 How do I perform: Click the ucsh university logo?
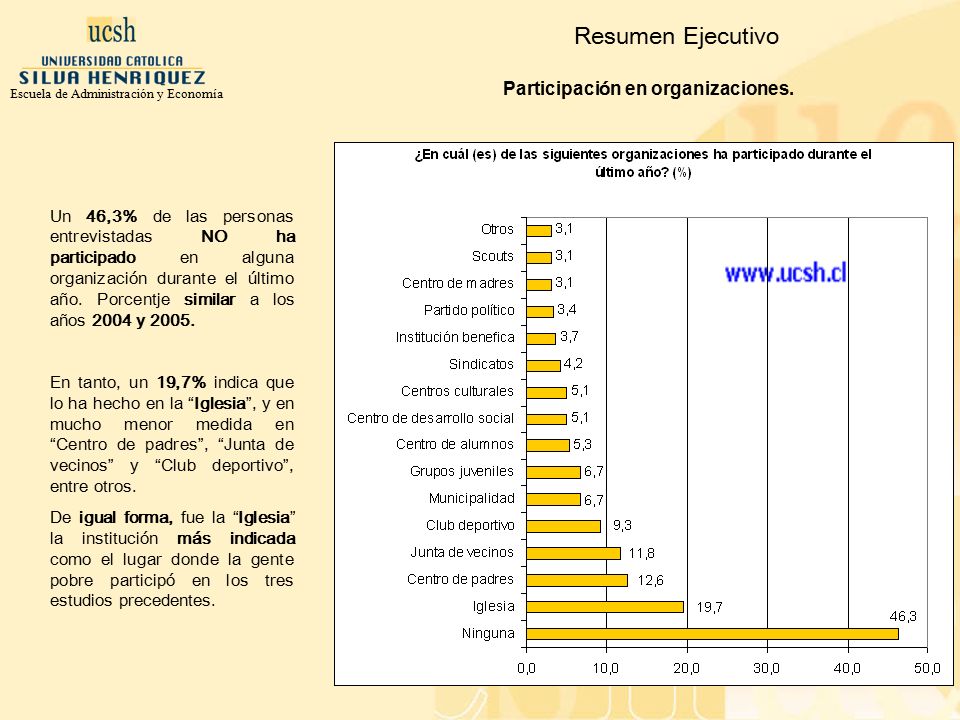[112, 52]
